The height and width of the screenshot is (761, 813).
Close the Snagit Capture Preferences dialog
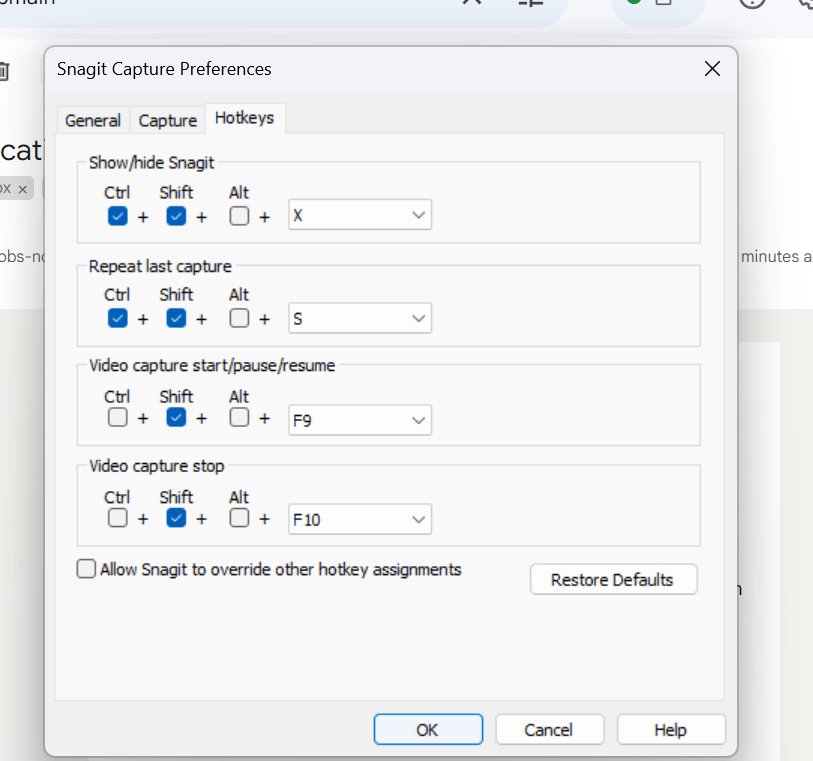712,68
